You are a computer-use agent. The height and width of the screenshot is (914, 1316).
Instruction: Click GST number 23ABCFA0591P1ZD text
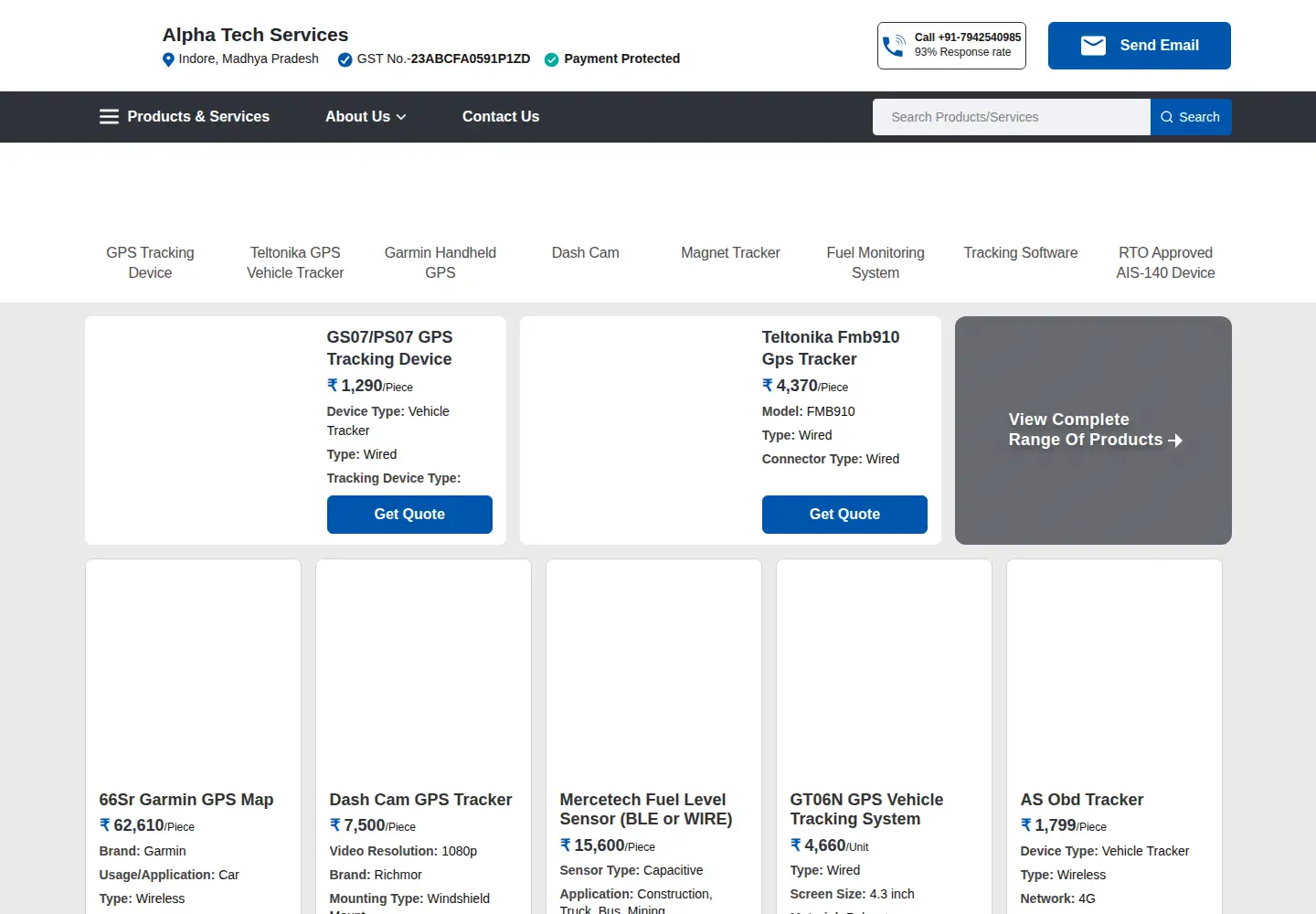pyautogui.click(x=471, y=58)
